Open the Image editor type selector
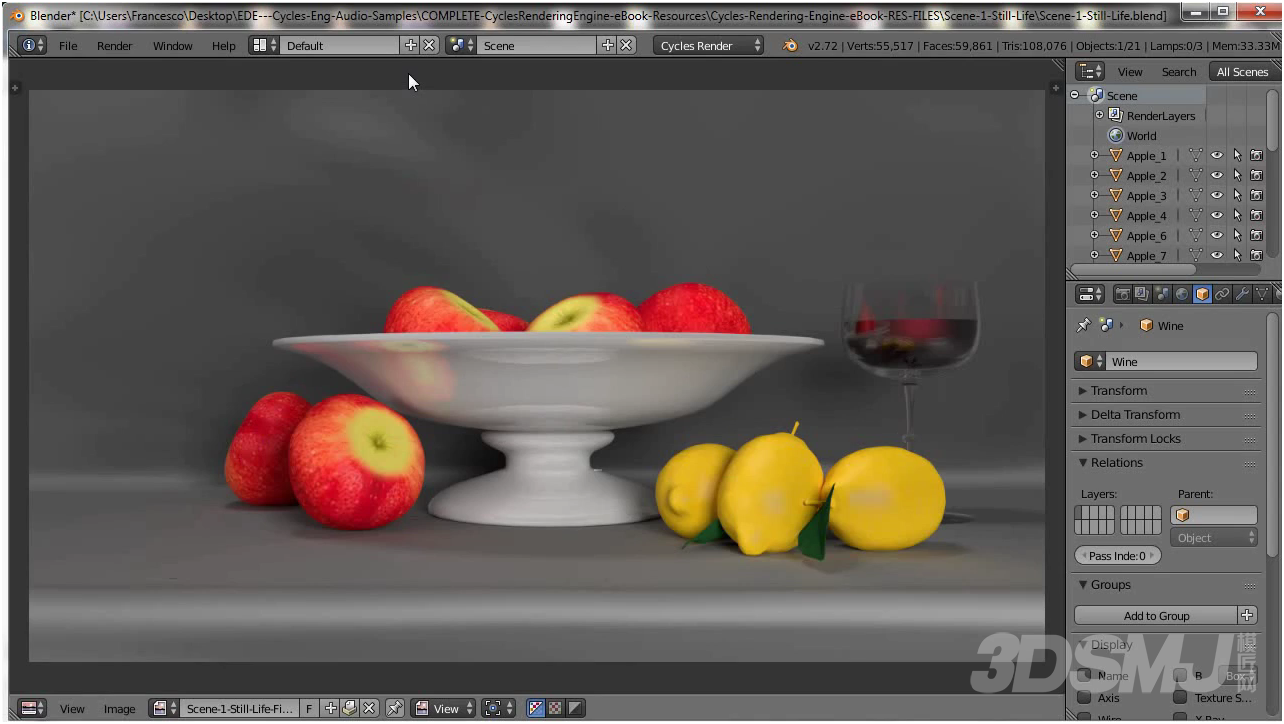 coord(34,708)
